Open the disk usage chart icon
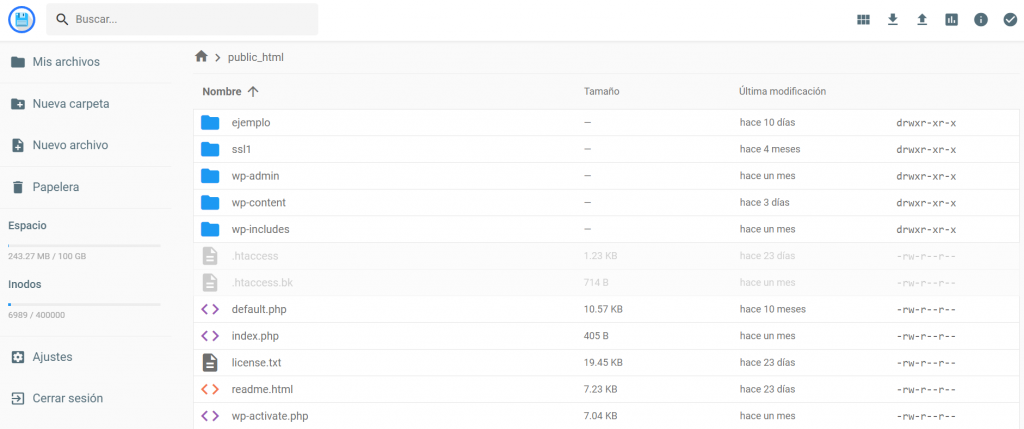This screenshot has height=429, width=1024. pos(952,19)
